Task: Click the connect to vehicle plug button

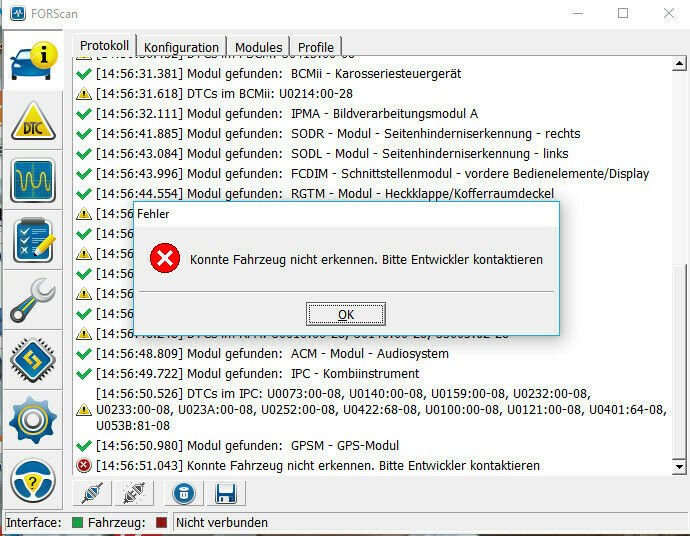Action: pyautogui.click(x=92, y=493)
